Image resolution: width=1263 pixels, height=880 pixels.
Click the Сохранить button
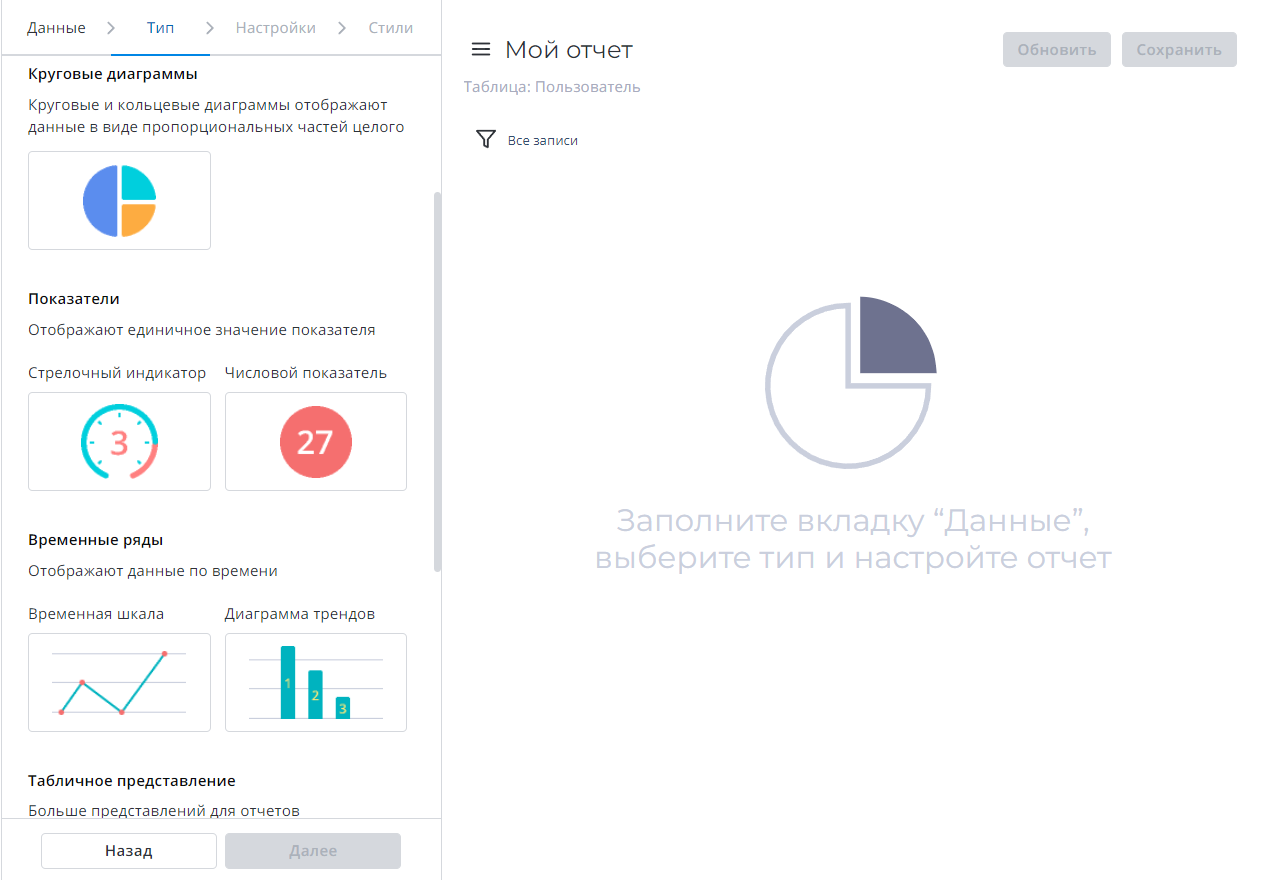(x=1179, y=50)
